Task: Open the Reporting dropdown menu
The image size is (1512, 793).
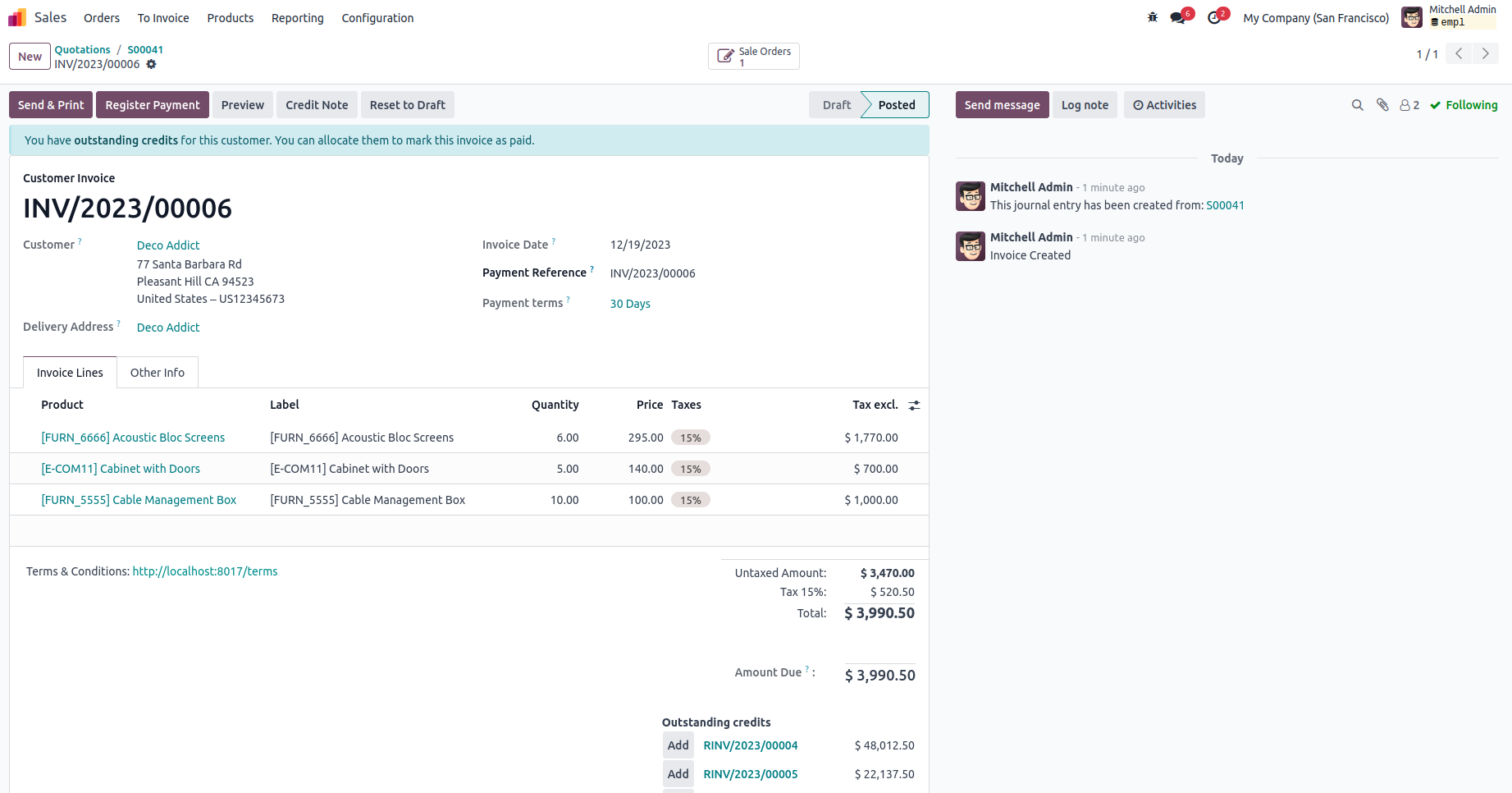Action: tap(297, 18)
